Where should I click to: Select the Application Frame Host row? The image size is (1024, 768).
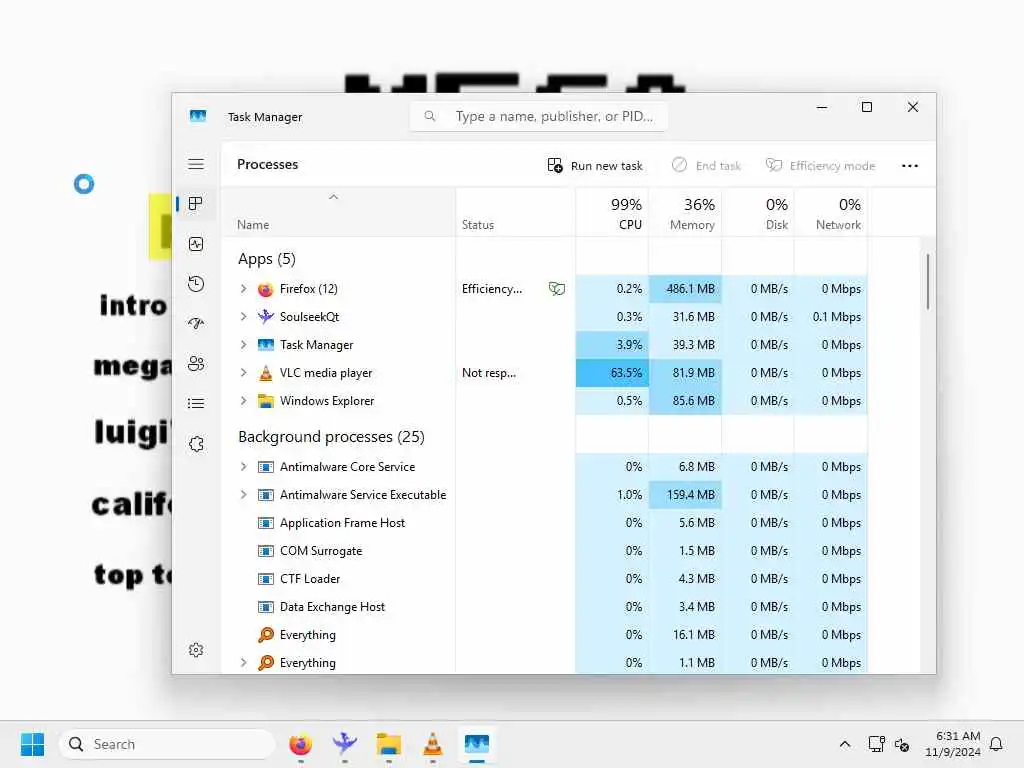544,523
